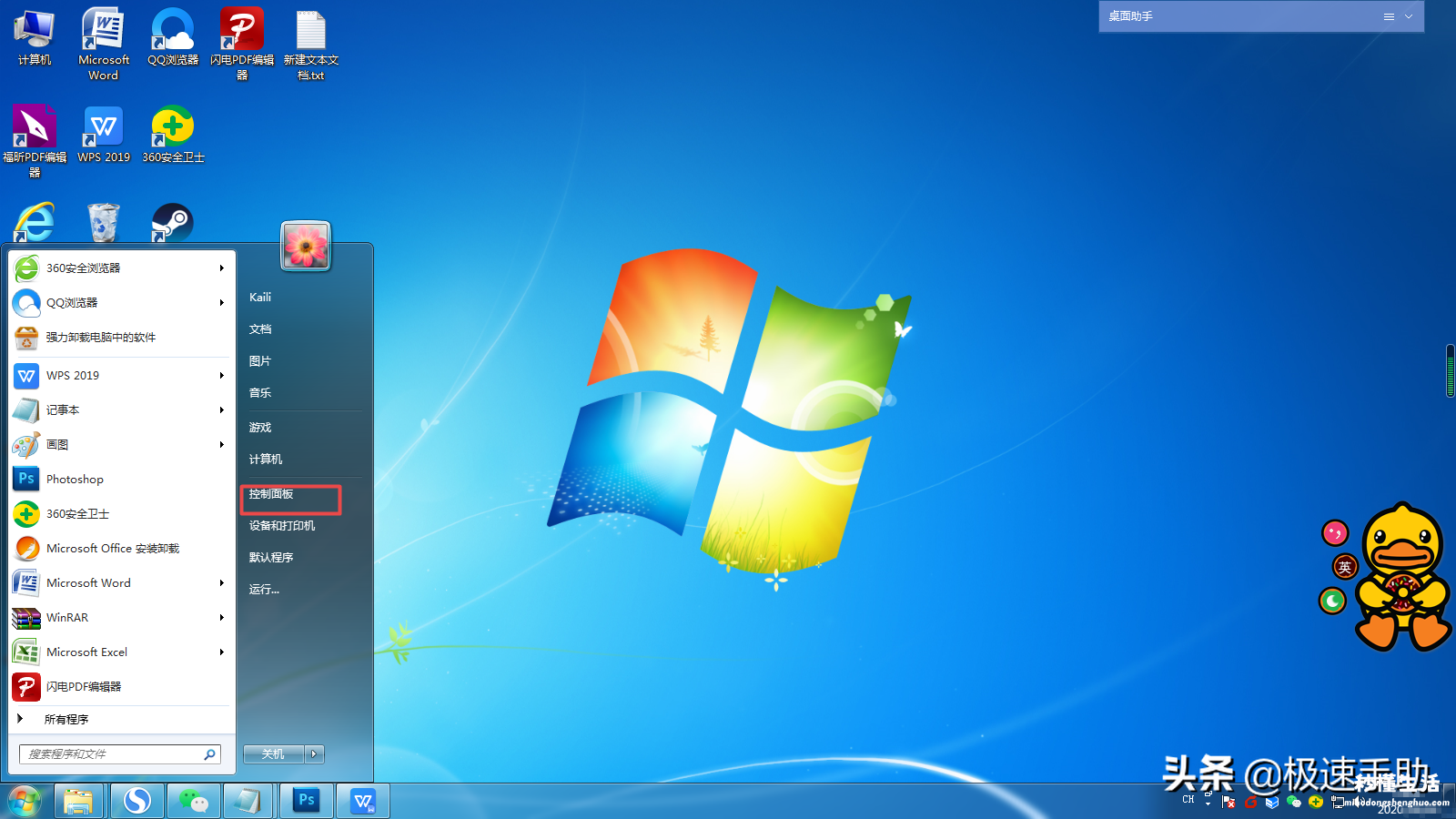Expand 画图 jump list arrow
This screenshot has height=819, width=1456.
[x=221, y=445]
